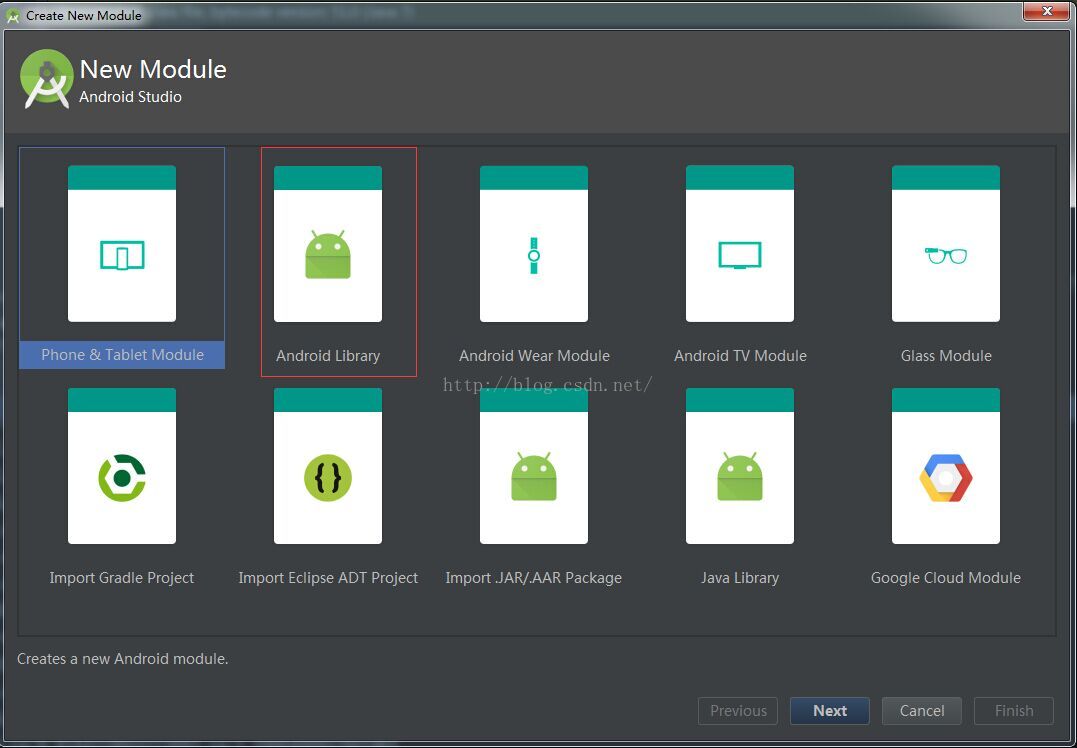The height and width of the screenshot is (748, 1077).
Task: Click the 'Android Wear Module' label
Action: pos(534,356)
